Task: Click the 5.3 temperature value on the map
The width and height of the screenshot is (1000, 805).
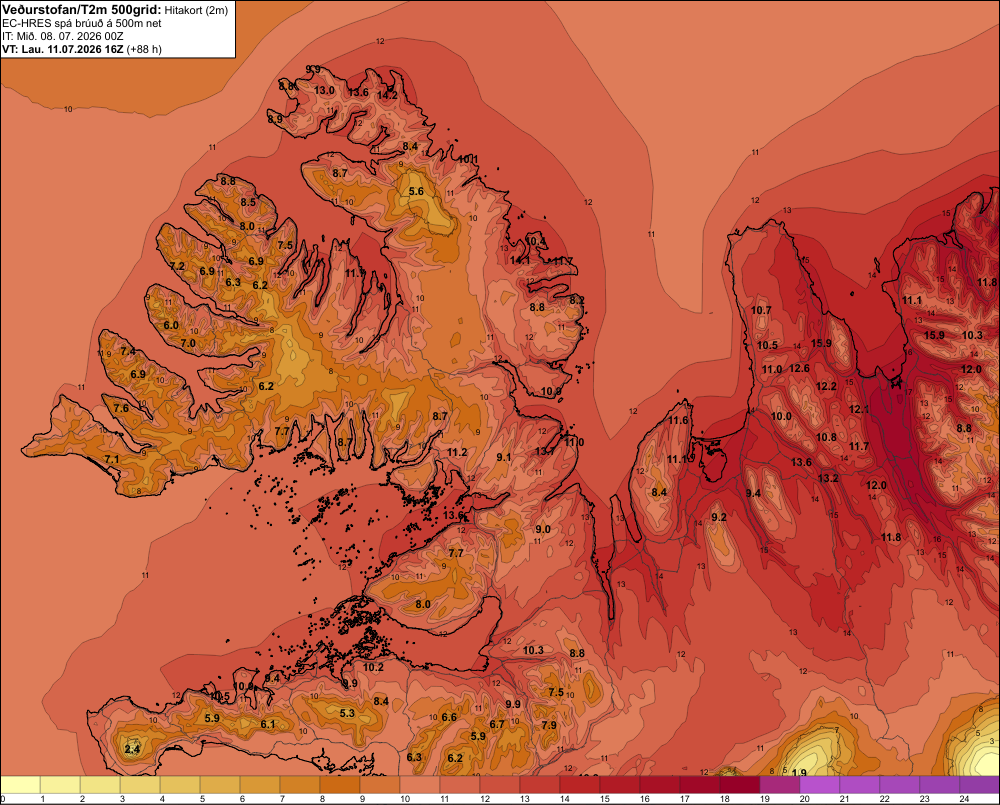Action: coord(347,713)
